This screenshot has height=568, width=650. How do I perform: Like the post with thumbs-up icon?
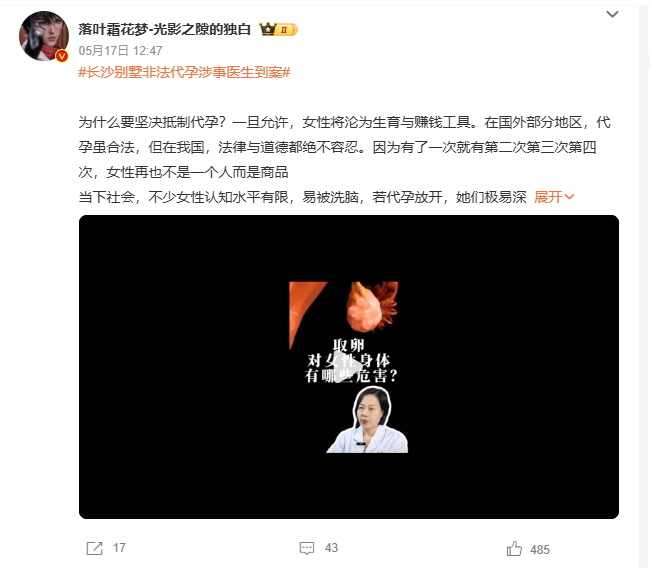pyautogui.click(x=514, y=549)
